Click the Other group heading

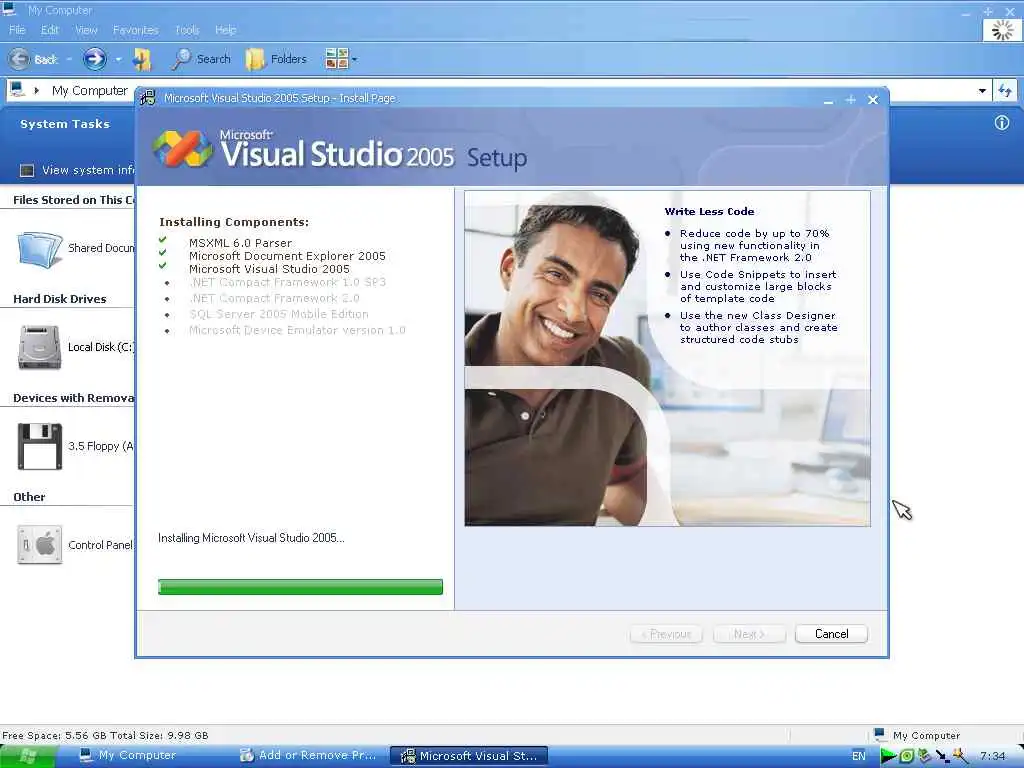click(29, 497)
